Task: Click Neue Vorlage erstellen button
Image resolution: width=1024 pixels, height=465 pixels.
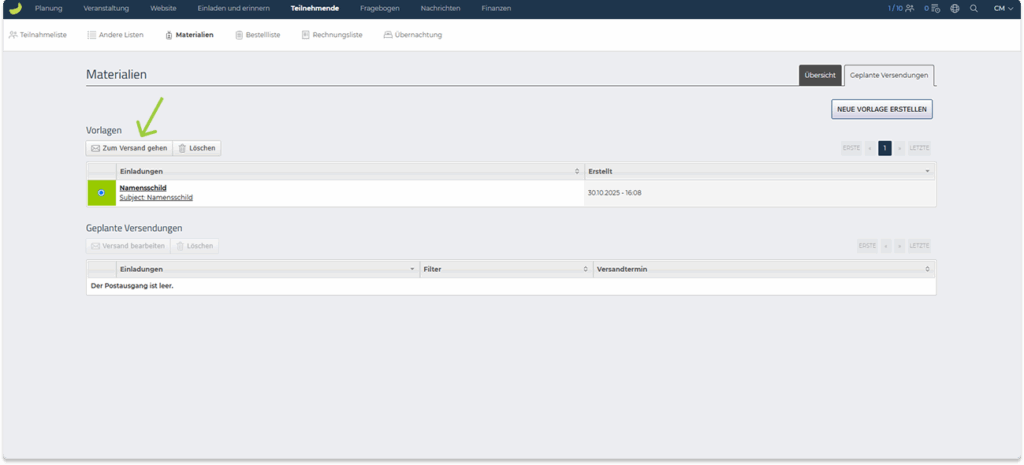Action: tap(881, 109)
